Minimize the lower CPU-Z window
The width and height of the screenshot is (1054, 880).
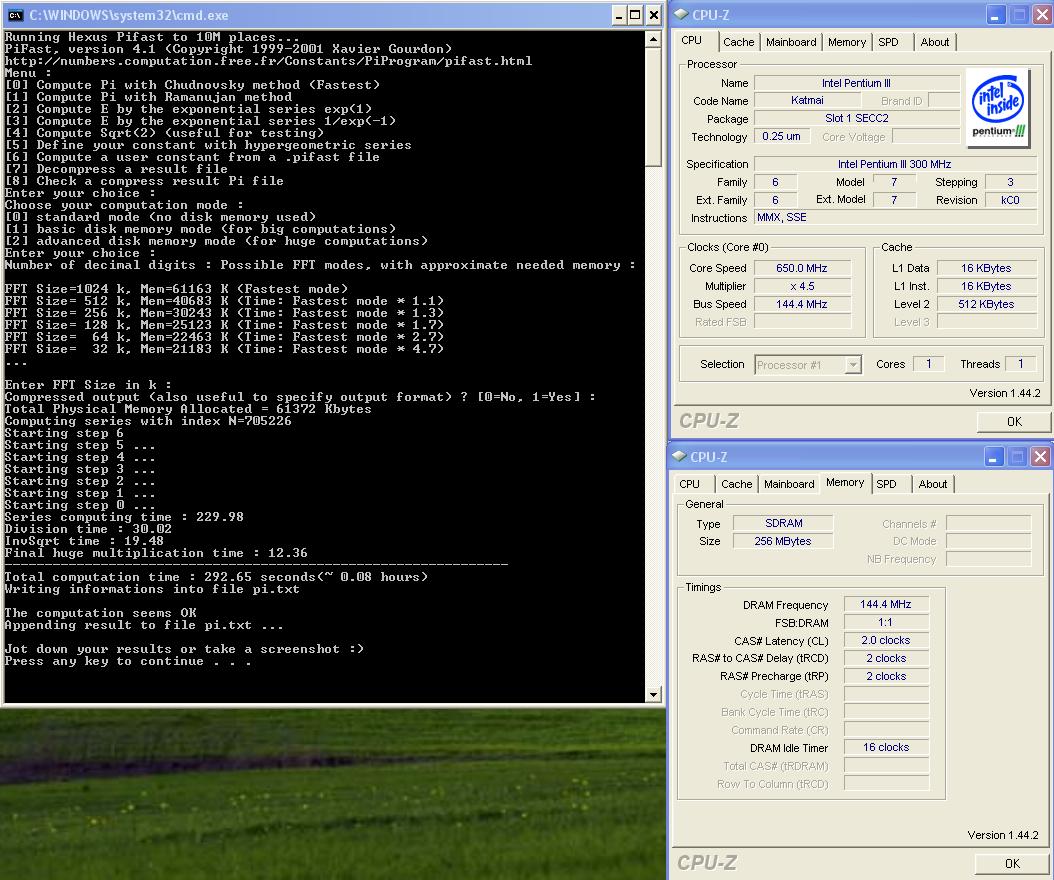pos(994,457)
